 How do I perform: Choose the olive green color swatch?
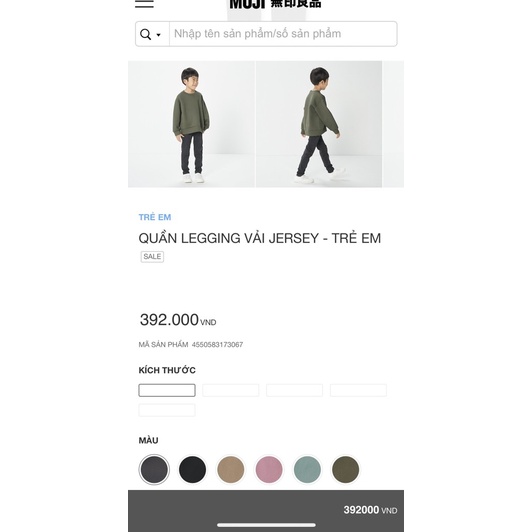345,470
